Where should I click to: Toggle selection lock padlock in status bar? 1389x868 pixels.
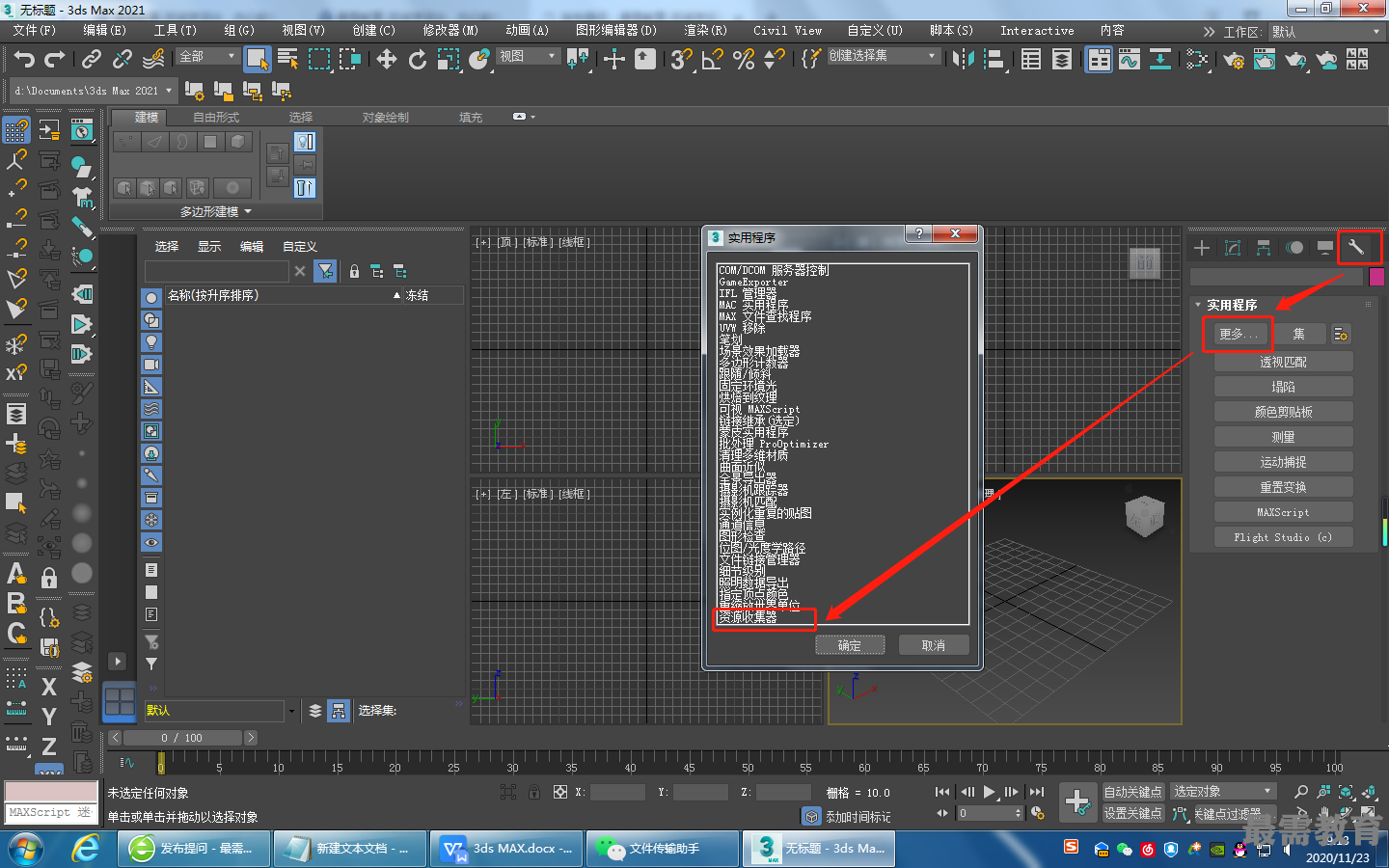pos(534,792)
